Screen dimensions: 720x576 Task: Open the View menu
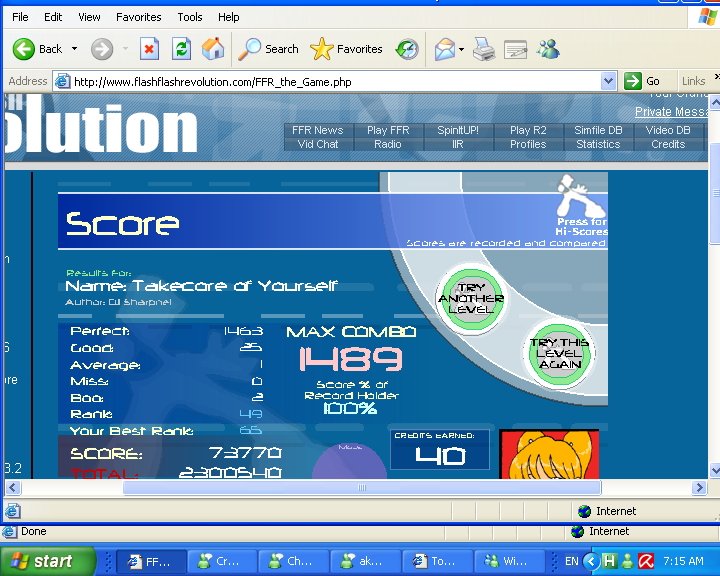click(x=89, y=17)
